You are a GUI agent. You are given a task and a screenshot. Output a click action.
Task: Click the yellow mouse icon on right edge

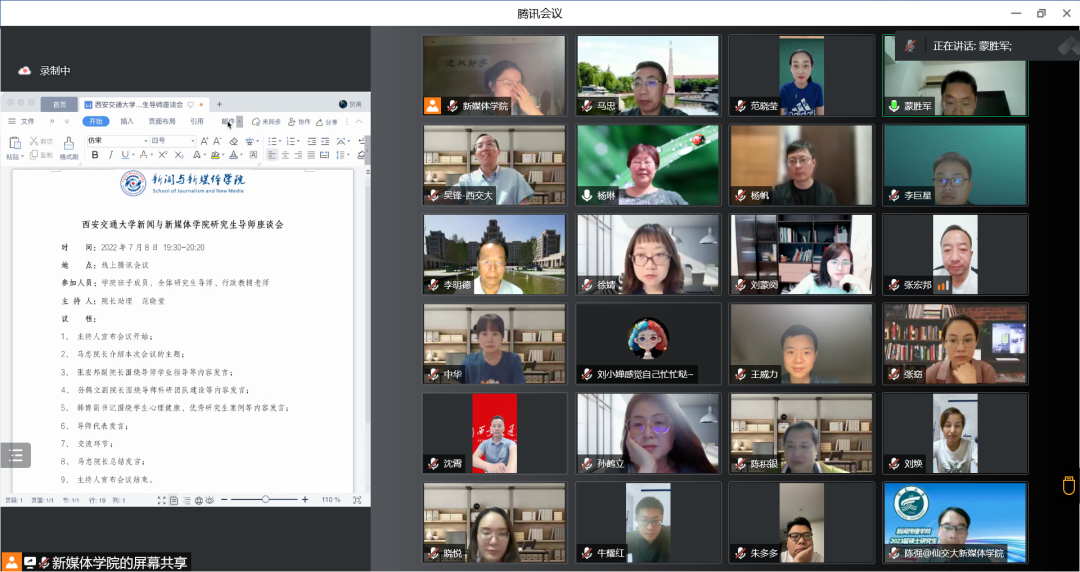(x=1067, y=486)
